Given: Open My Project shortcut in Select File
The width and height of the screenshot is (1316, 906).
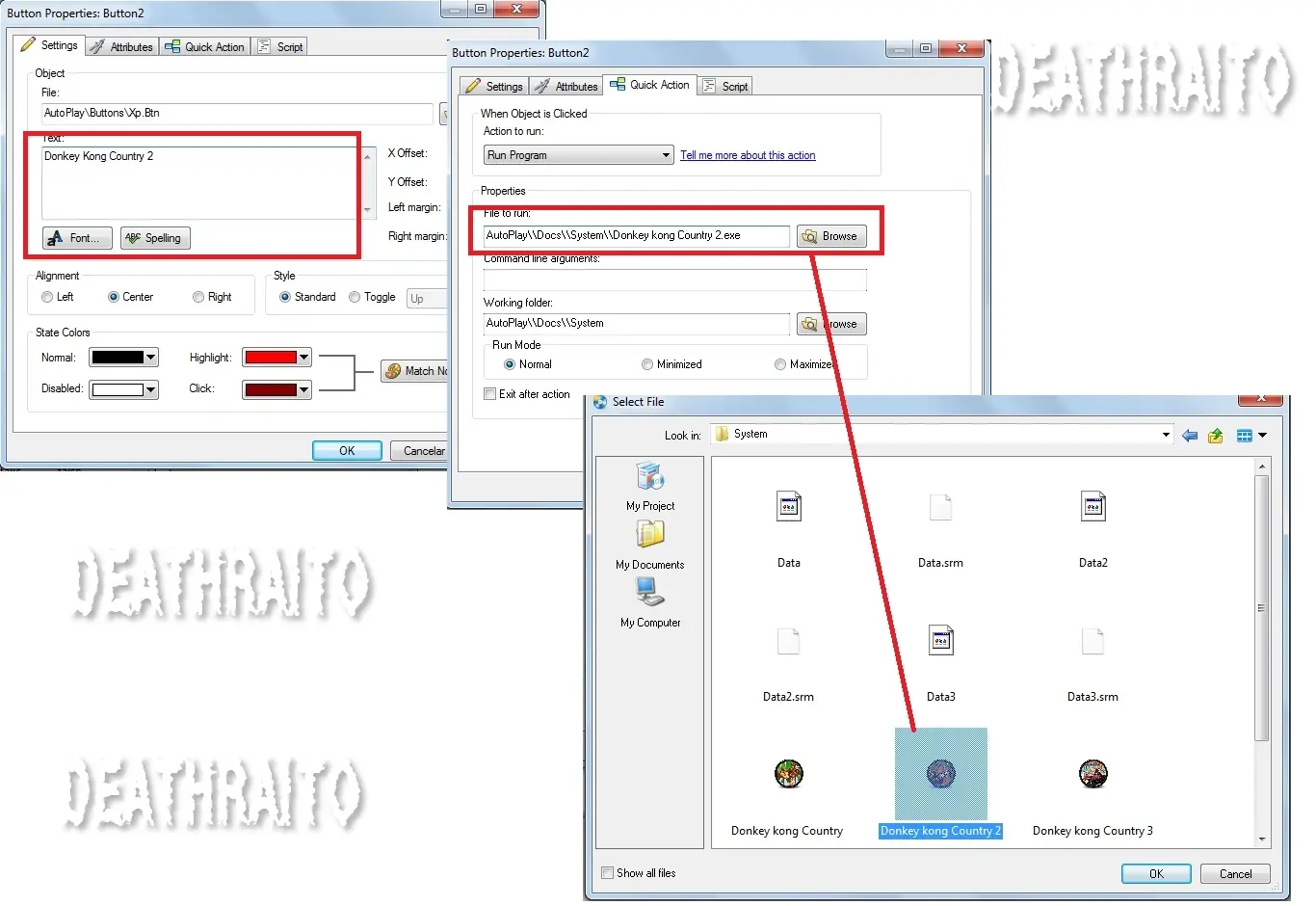Looking at the screenshot, I should [650, 487].
